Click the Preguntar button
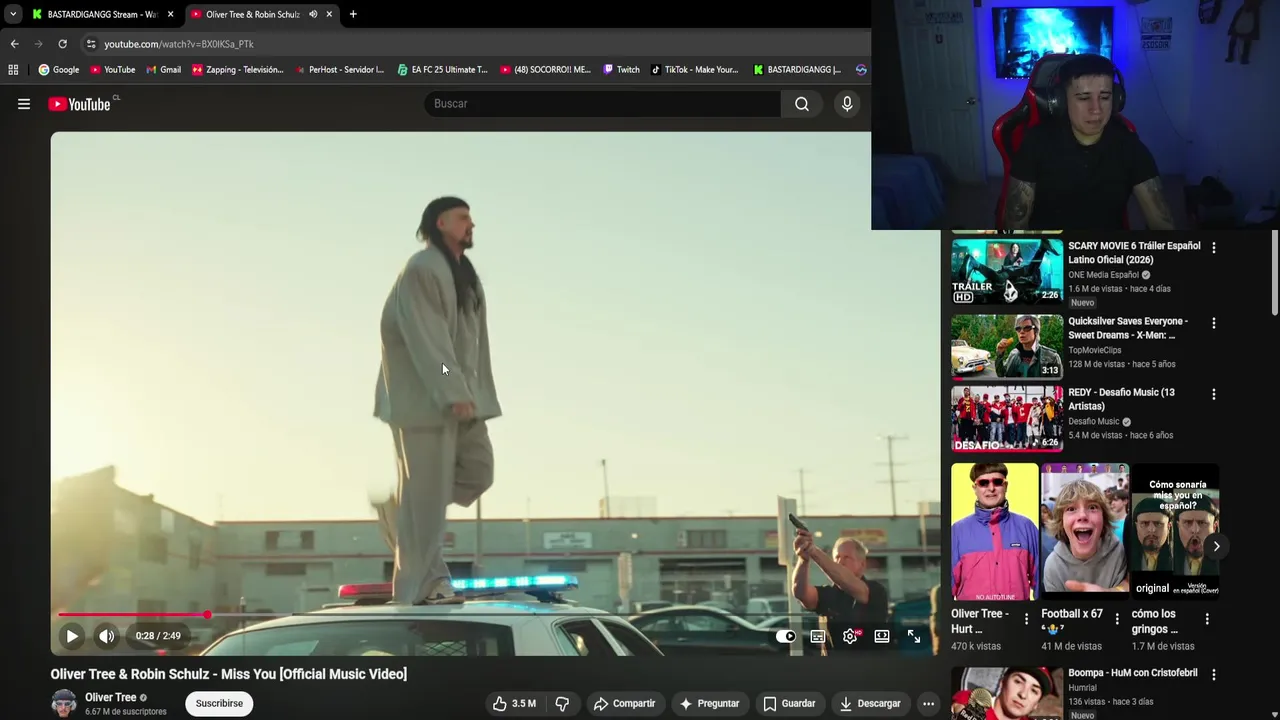The height and width of the screenshot is (720, 1280). [709, 703]
